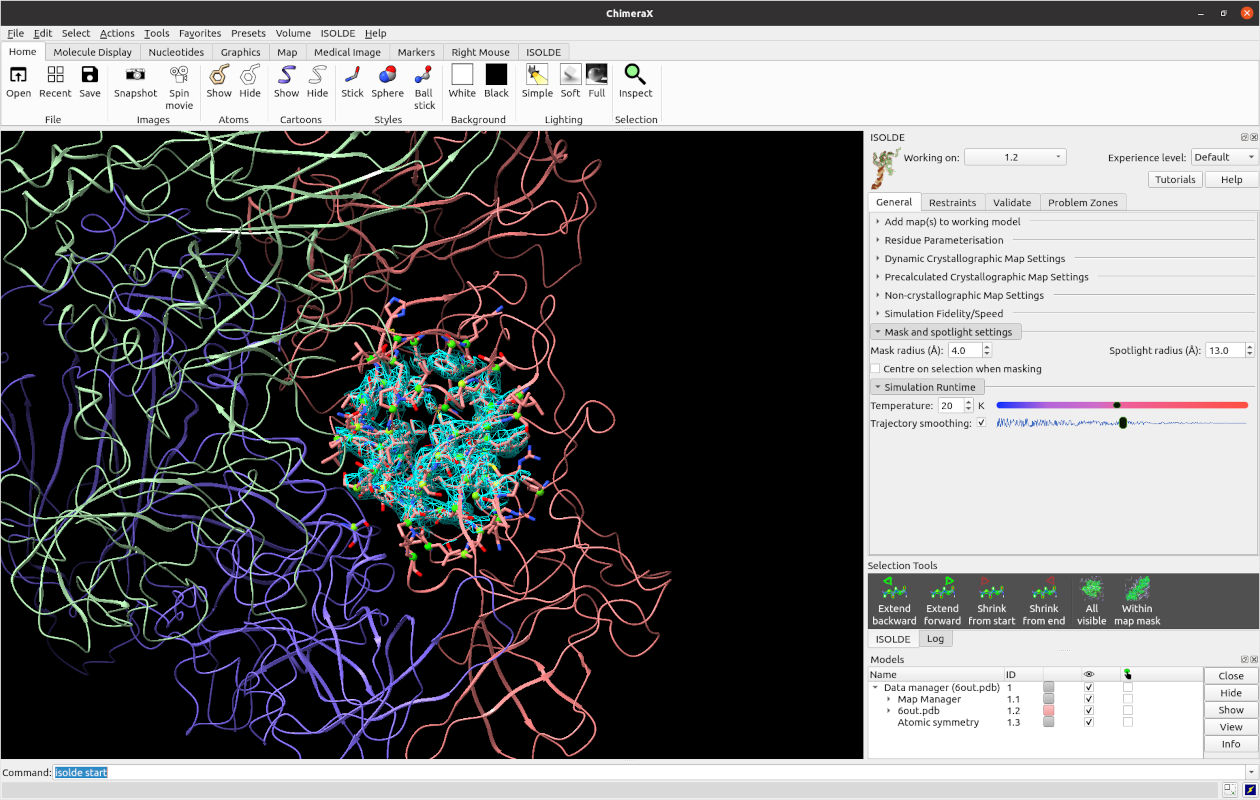Click Shrink from end tool
The width and height of the screenshot is (1260, 800).
click(1044, 601)
